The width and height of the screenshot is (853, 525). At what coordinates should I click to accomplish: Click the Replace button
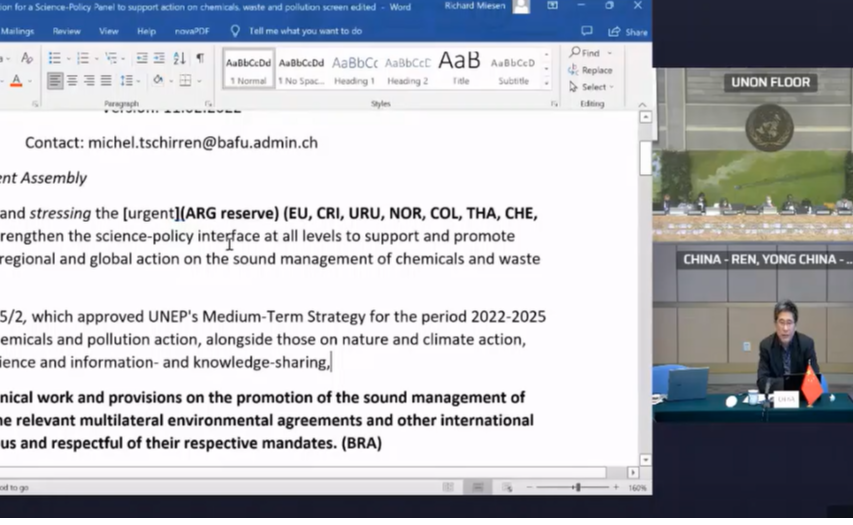[590, 70]
